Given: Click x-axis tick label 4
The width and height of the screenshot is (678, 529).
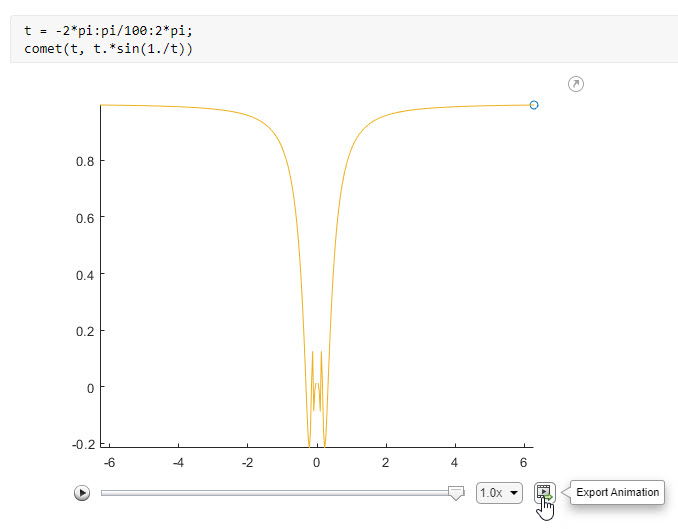Looking at the screenshot, I should 454,463.
